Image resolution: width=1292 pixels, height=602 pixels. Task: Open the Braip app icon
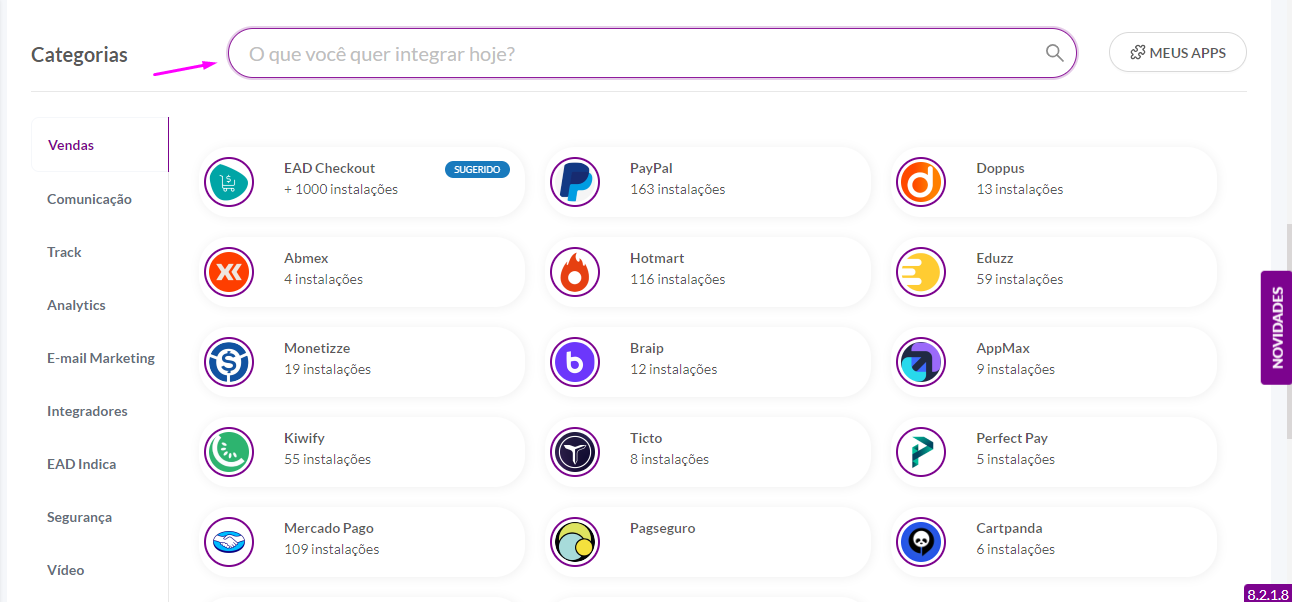tap(575, 362)
